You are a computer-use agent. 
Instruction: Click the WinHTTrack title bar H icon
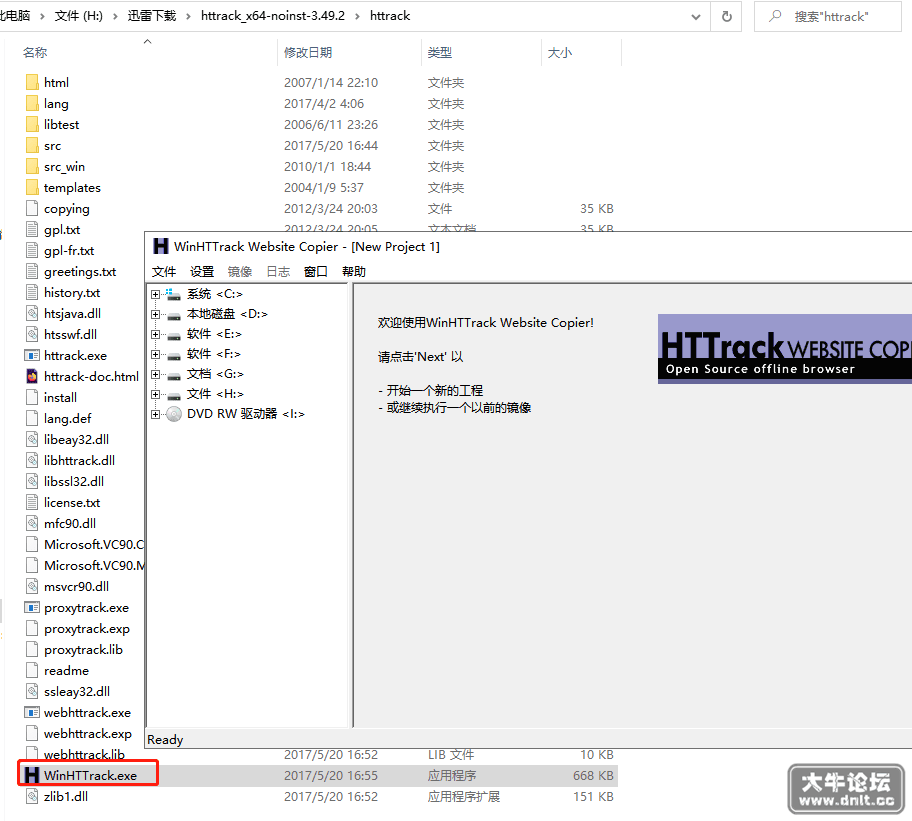click(161, 247)
